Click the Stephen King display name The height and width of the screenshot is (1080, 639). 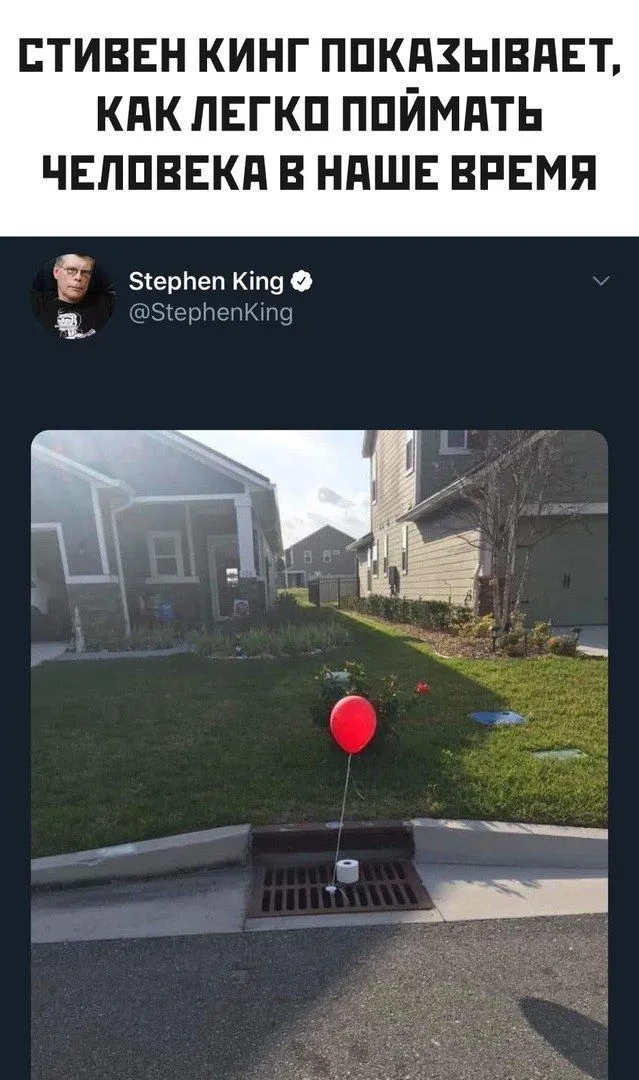coord(207,281)
